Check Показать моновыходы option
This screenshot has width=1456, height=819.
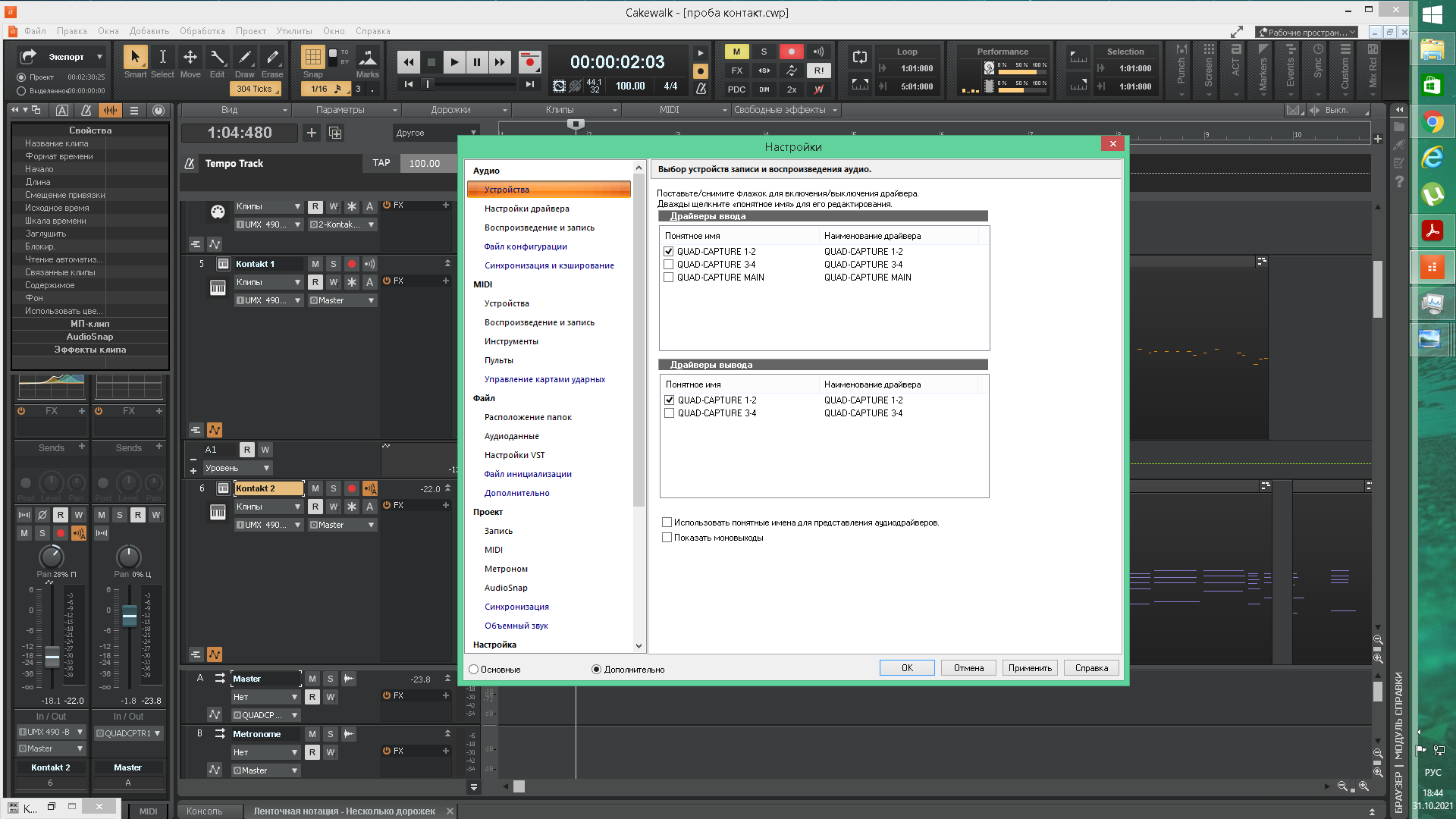(x=667, y=538)
